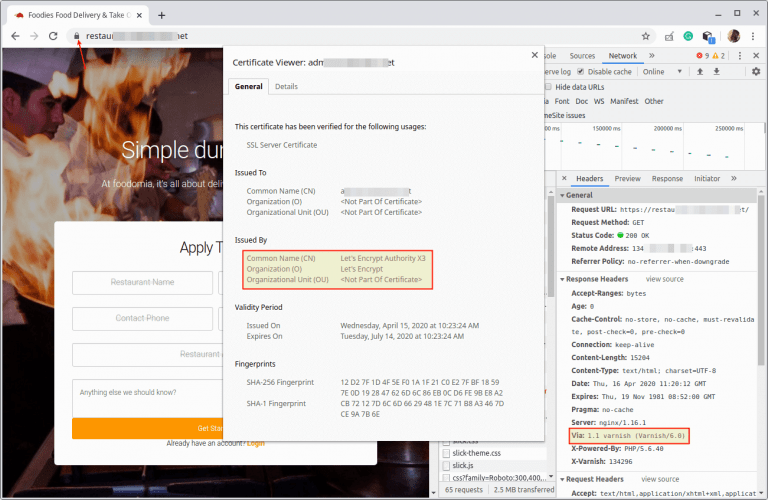Select the General tab in Certificate Viewer
This screenshot has width=768, height=500.
click(x=248, y=86)
